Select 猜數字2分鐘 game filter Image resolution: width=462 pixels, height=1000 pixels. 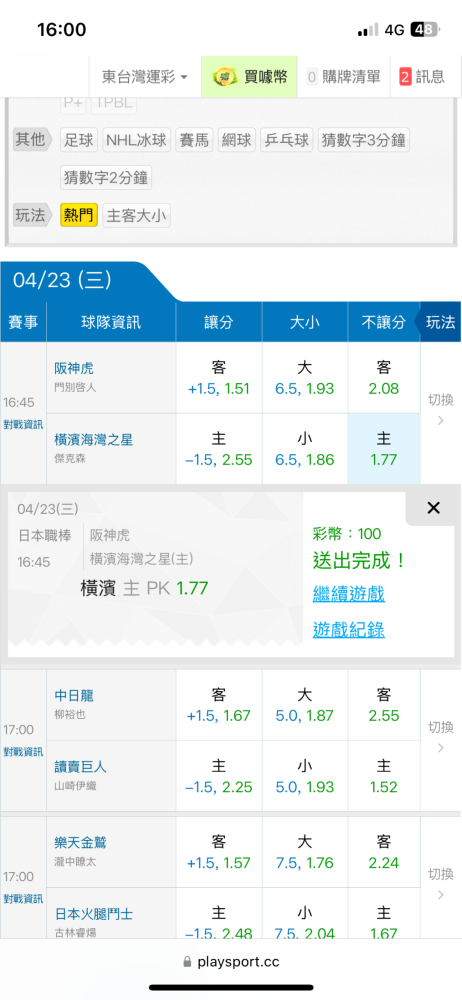pyautogui.click(x=107, y=177)
